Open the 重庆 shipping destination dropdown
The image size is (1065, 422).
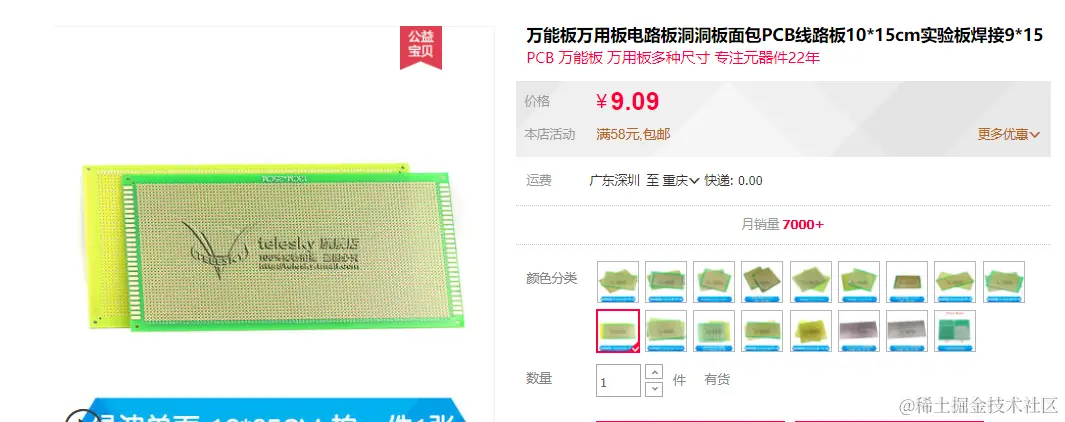681,181
